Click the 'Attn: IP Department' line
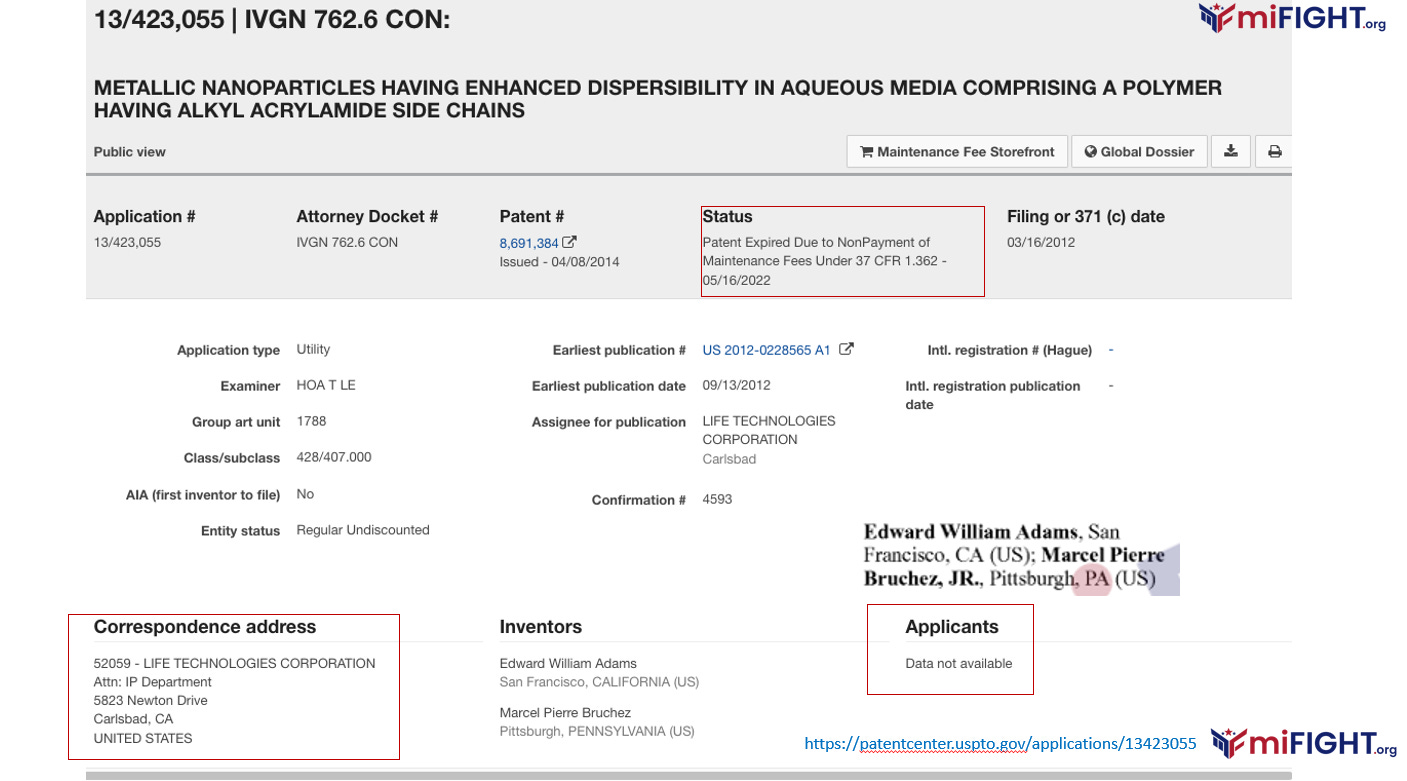The height and width of the screenshot is (781, 1407). tap(153, 682)
